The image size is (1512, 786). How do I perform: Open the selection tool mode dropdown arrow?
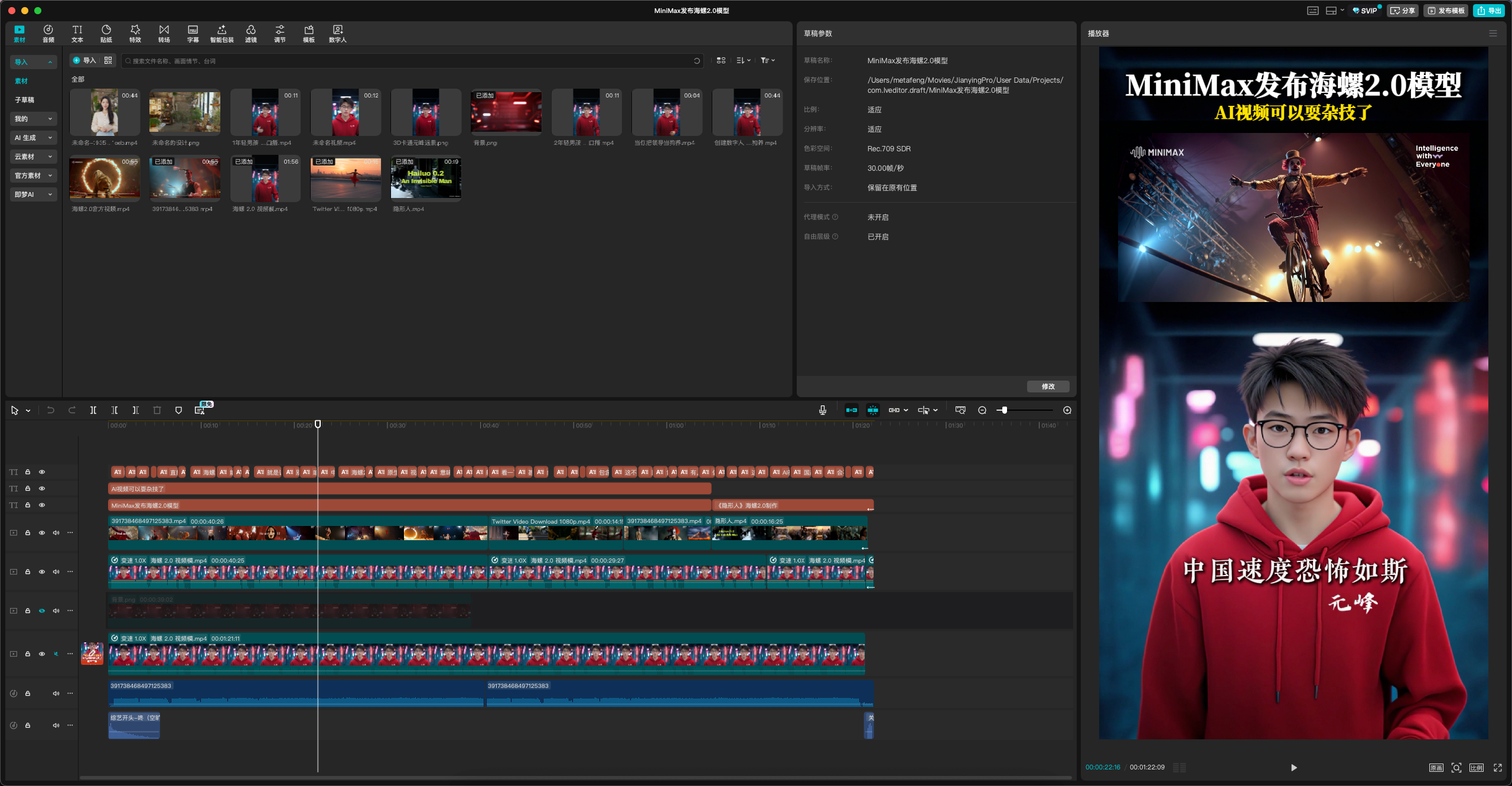coord(28,411)
